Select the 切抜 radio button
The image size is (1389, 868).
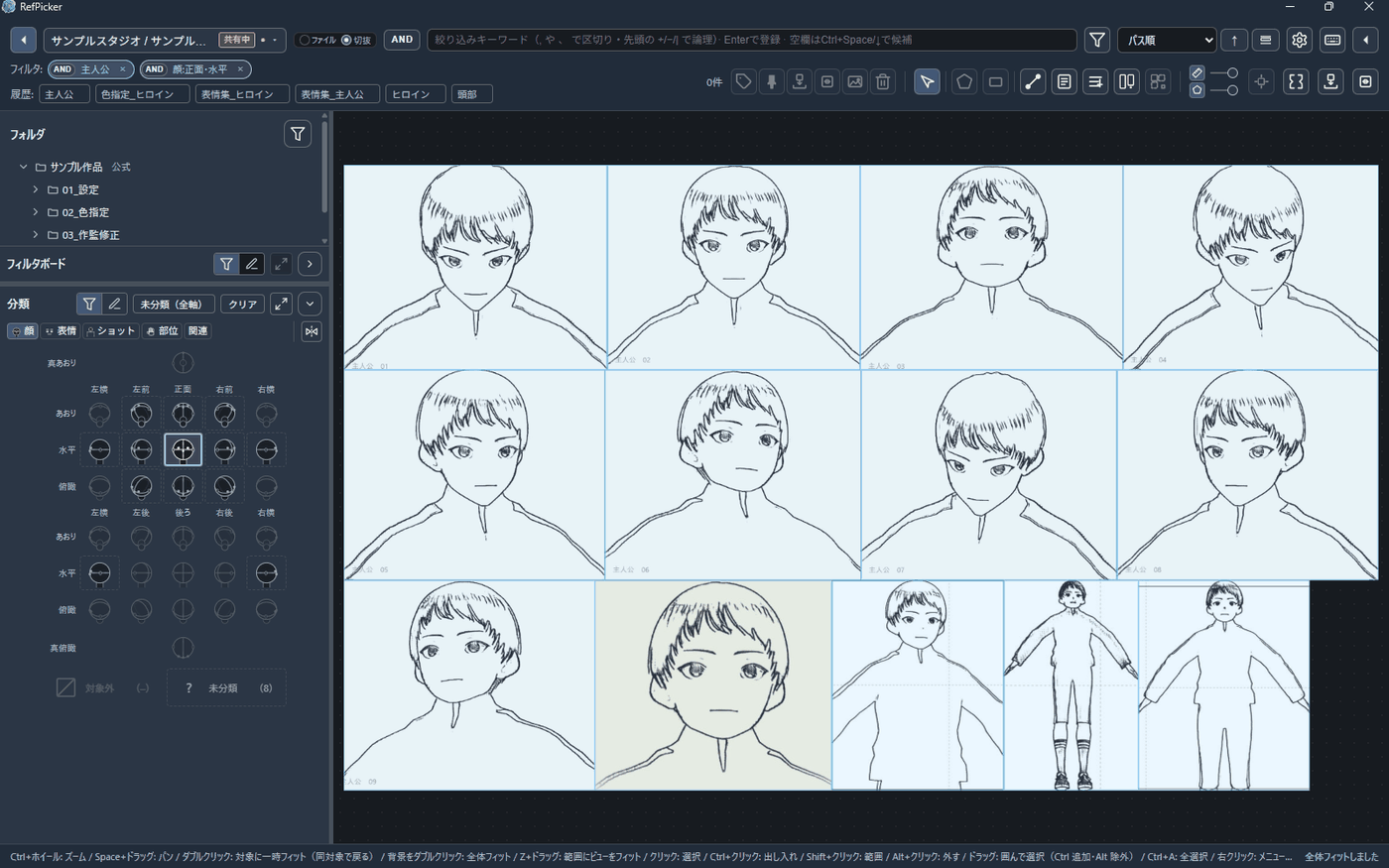[346, 40]
